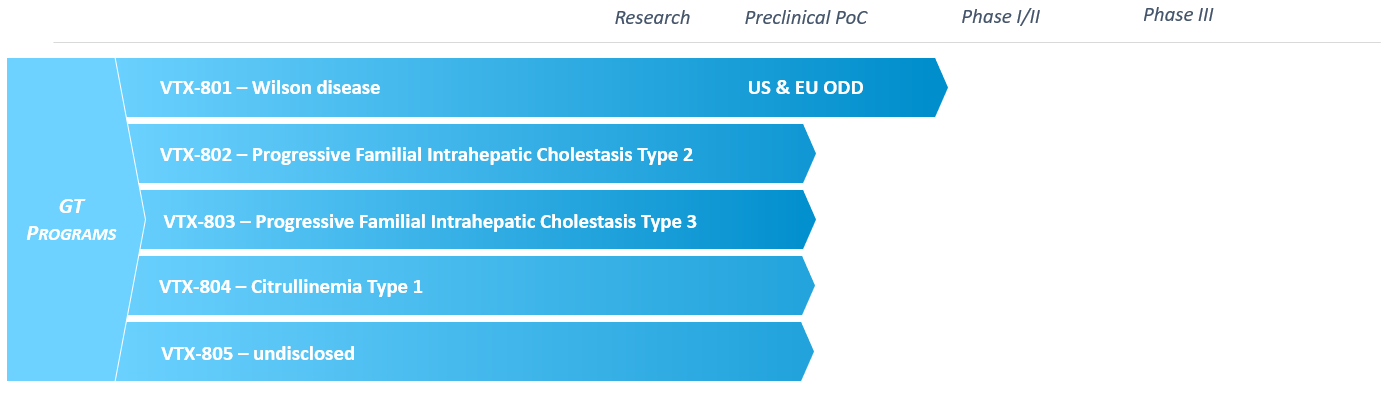Click the arrow tip of VTX-804 bar
The width and height of the screenshot is (1392, 394).
(x=809, y=286)
